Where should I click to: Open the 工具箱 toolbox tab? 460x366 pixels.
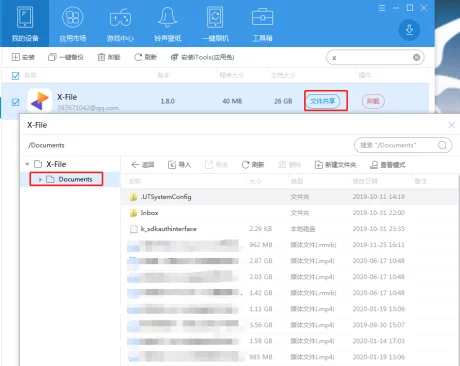tap(262, 23)
